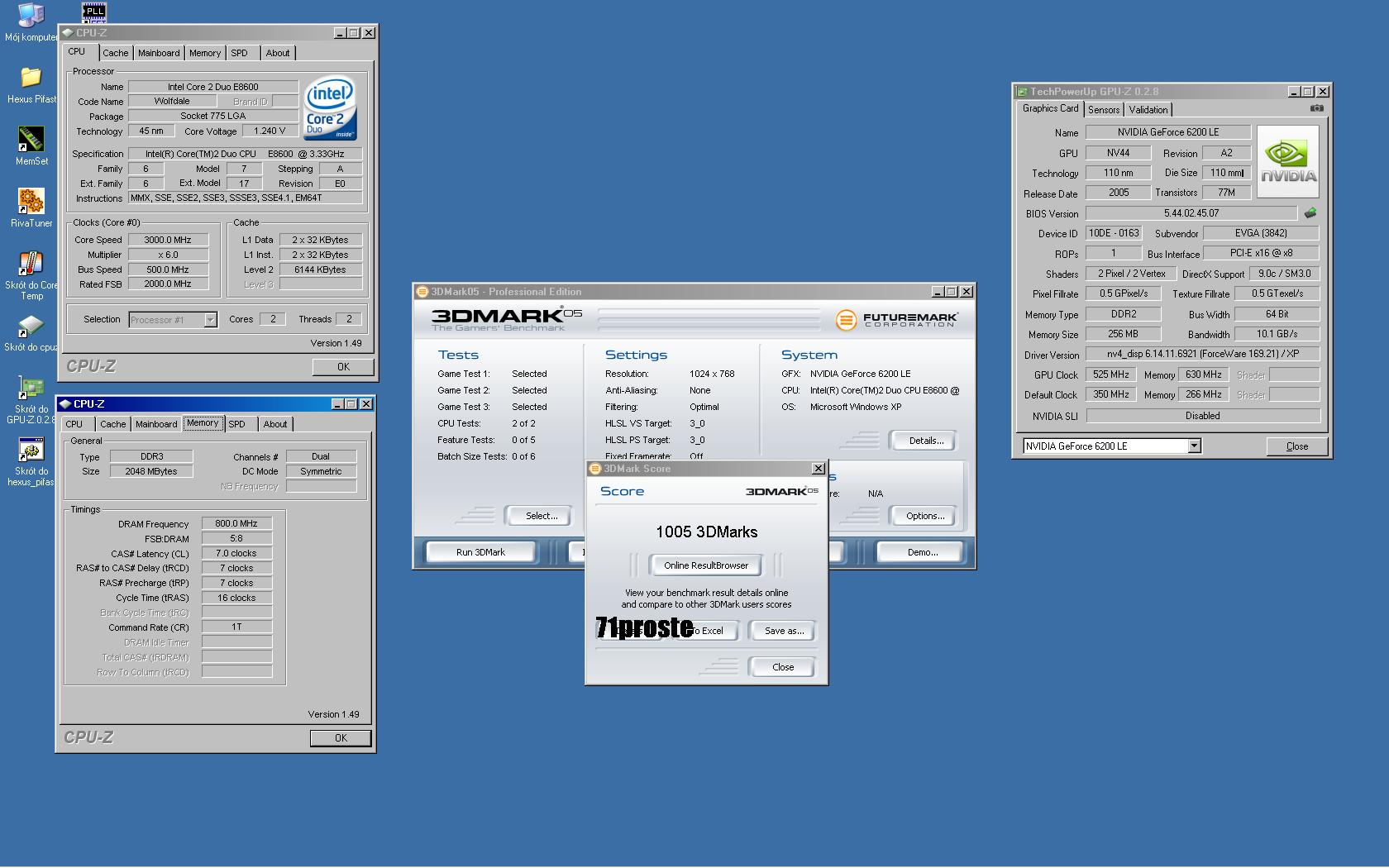Click the Bus Speed 500.0 MHz value
The width and height of the screenshot is (1389, 868).
tap(168, 269)
